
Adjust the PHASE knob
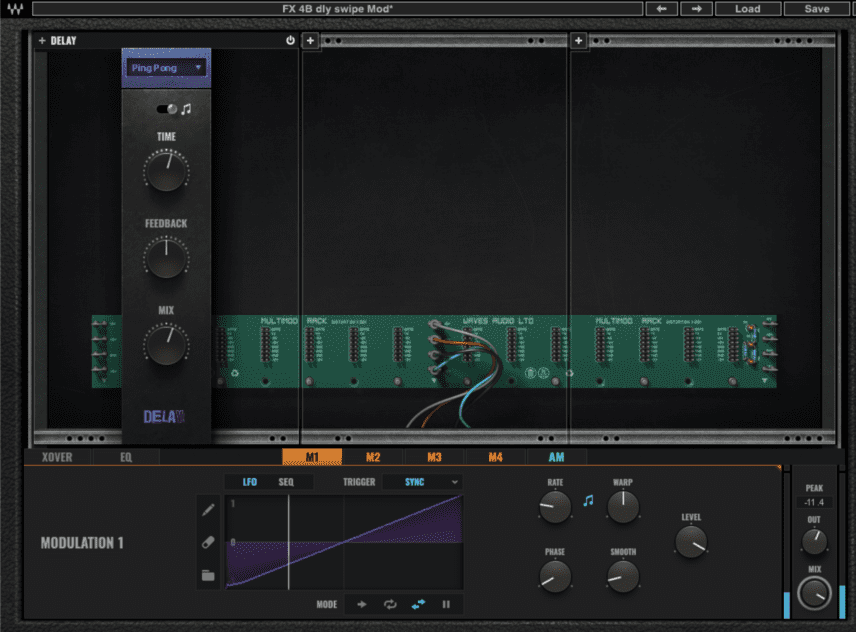(555, 576)
